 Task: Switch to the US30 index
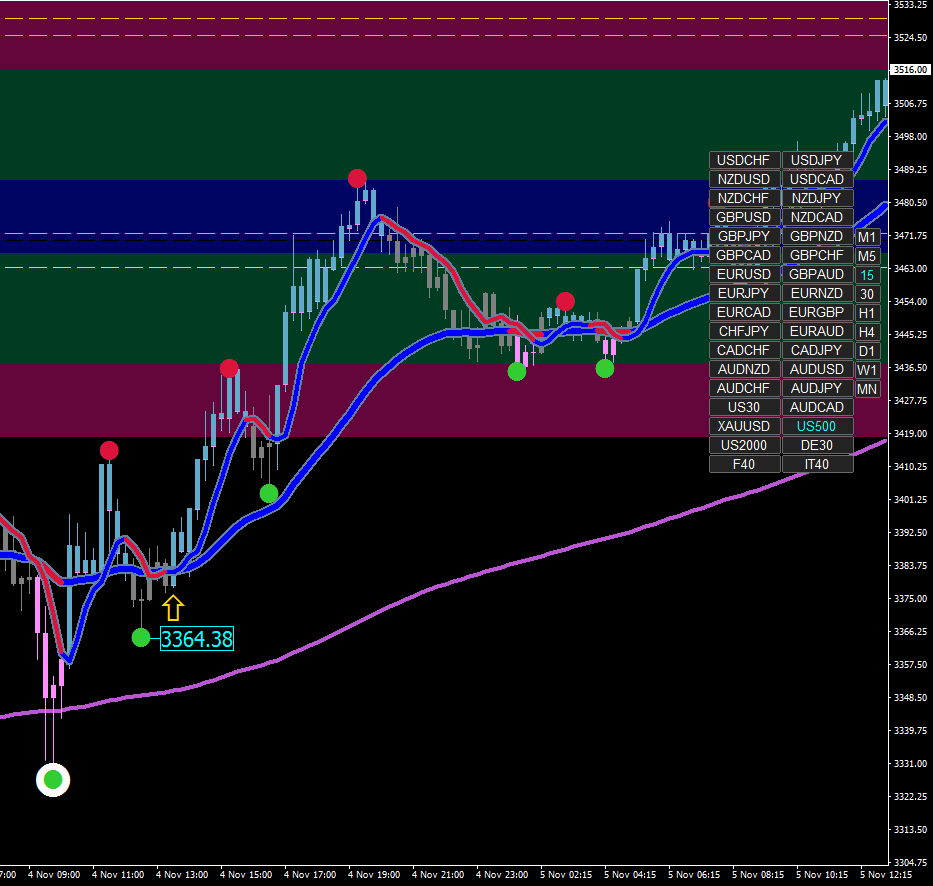pyautogui.click(x=744, y=408)
